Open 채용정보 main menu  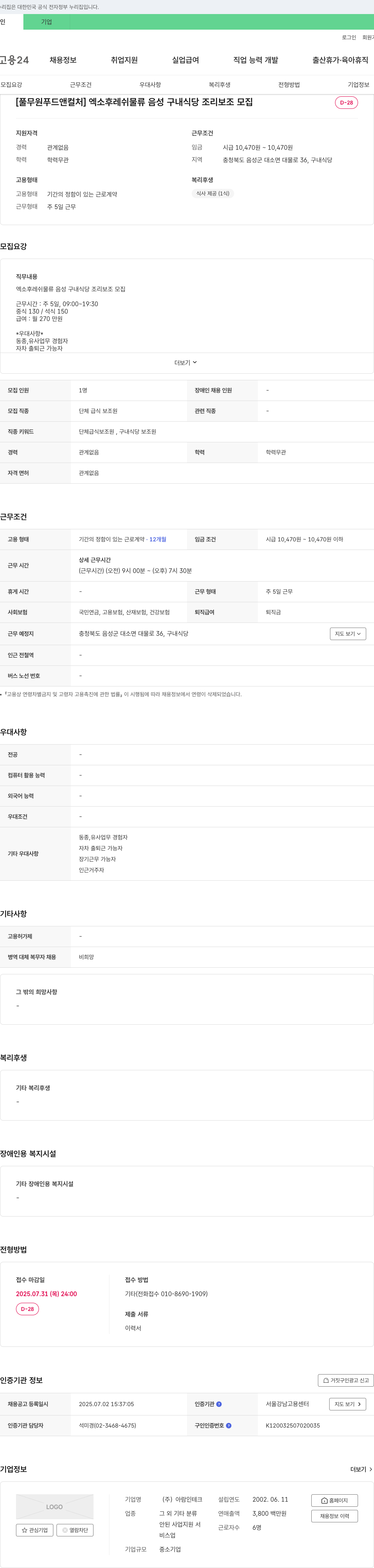coord(63,60)
